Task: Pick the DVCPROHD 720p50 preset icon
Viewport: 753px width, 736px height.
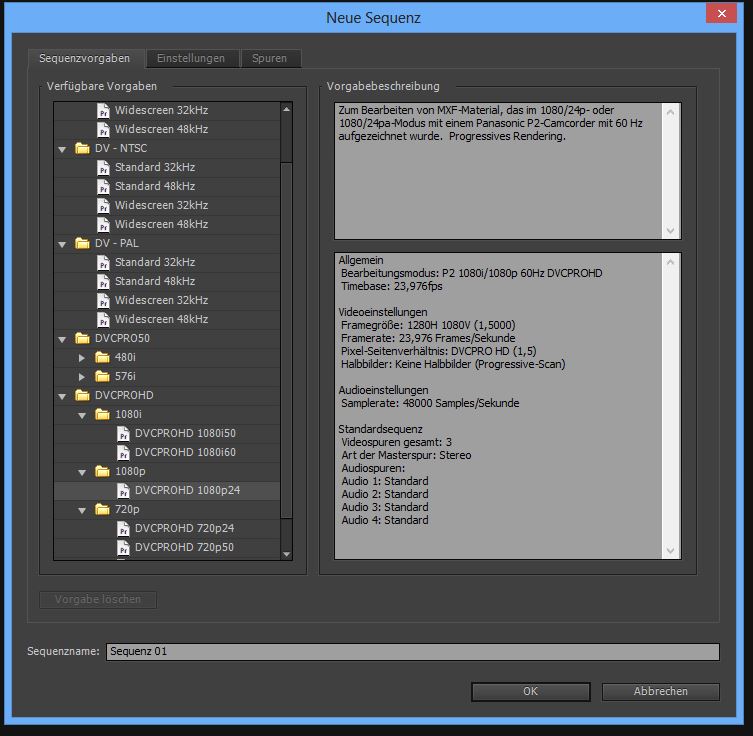Action: (123, 548)
